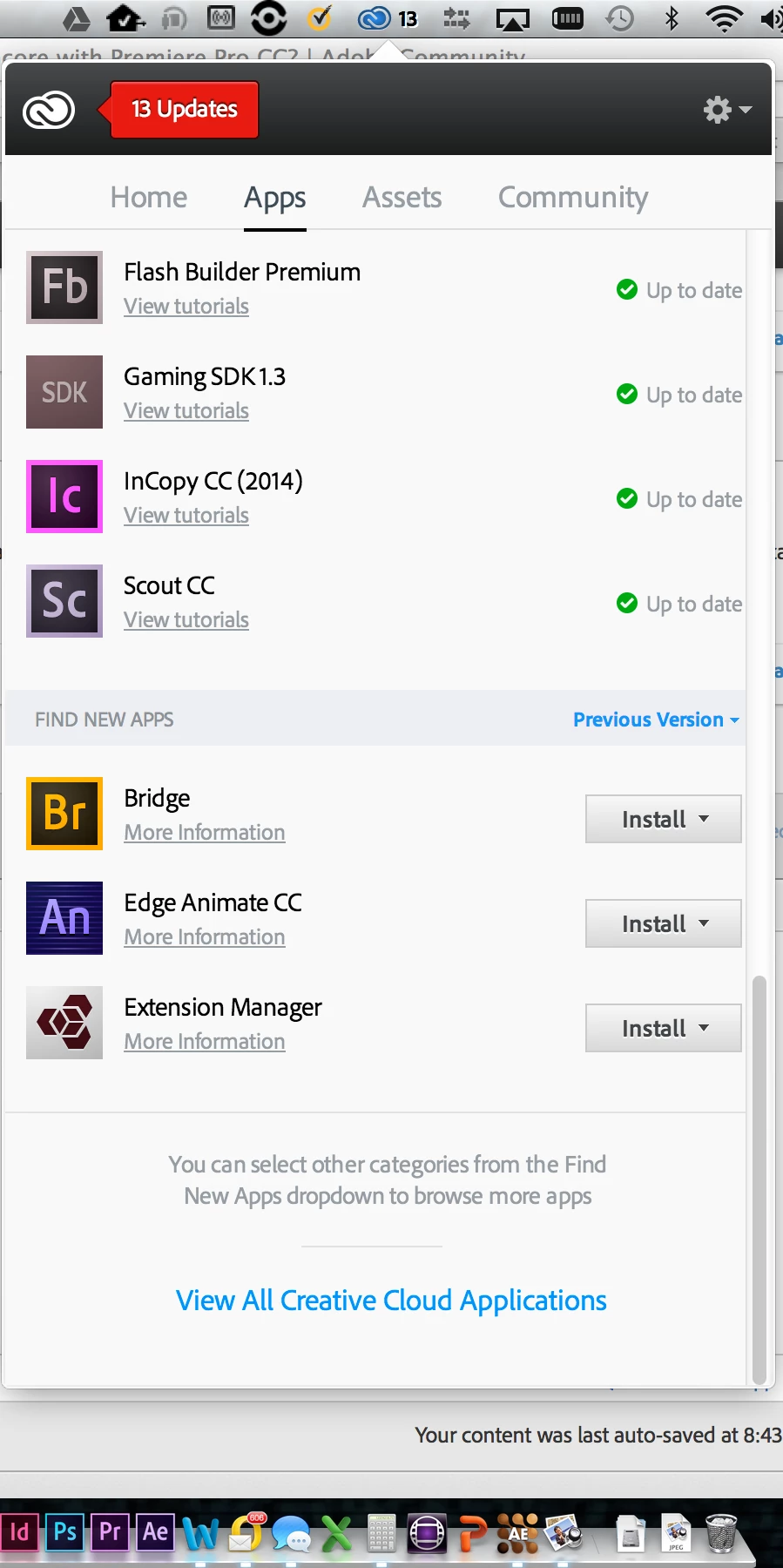The width and height of the screenshot is (783, 1568).
Task: Click the Creative Cloud logo in header
Action: [x=49, y=111]
